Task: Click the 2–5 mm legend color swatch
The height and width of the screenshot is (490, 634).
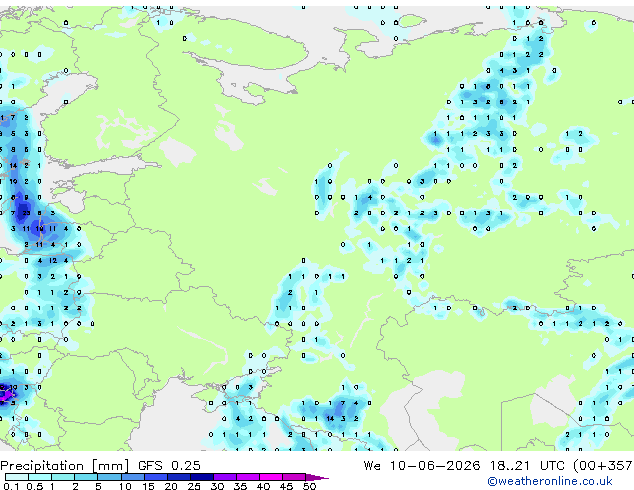Action: click(x=87, y=477)
